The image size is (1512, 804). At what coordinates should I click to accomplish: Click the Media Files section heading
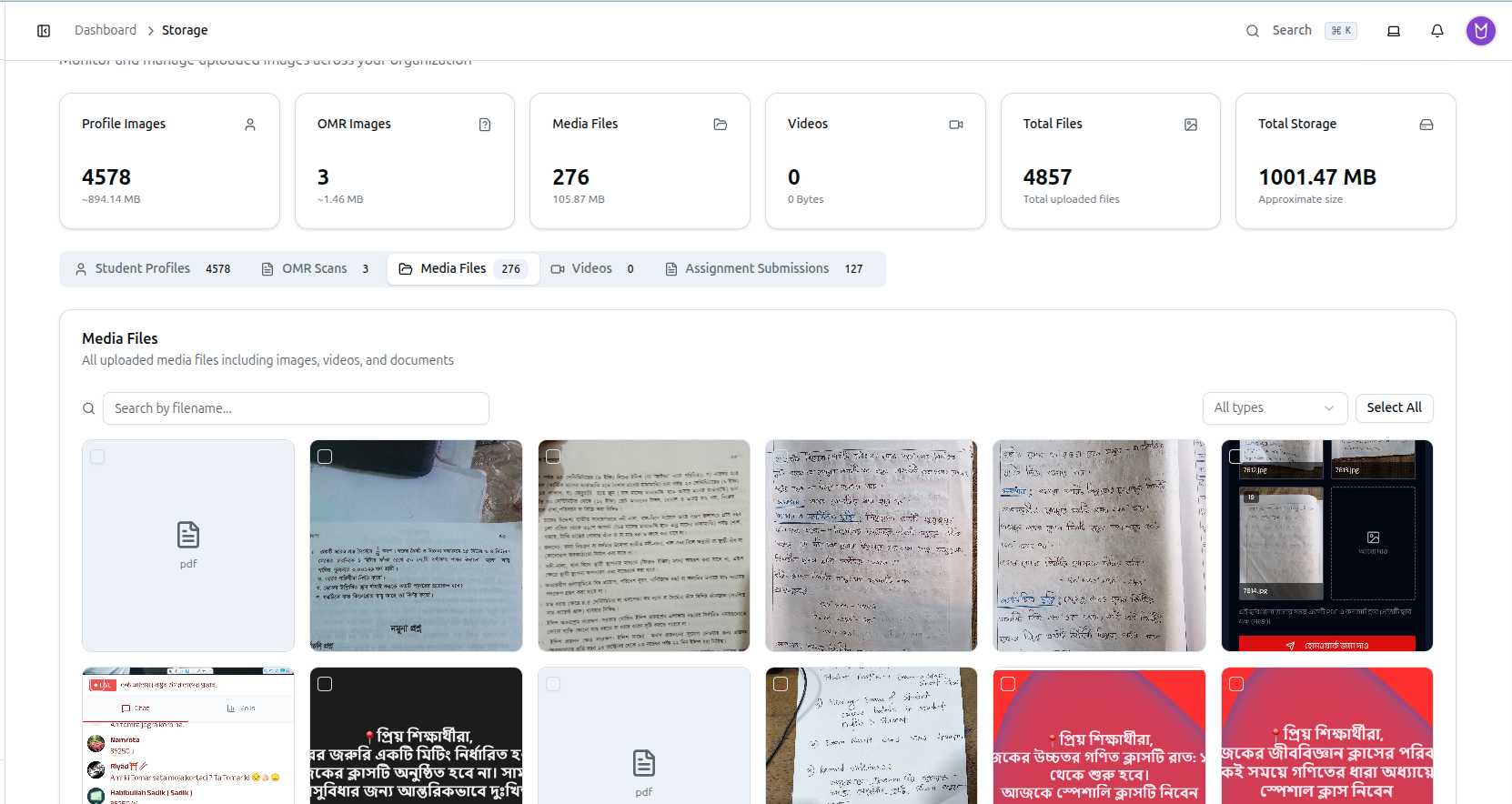click(x=120, y=338)
